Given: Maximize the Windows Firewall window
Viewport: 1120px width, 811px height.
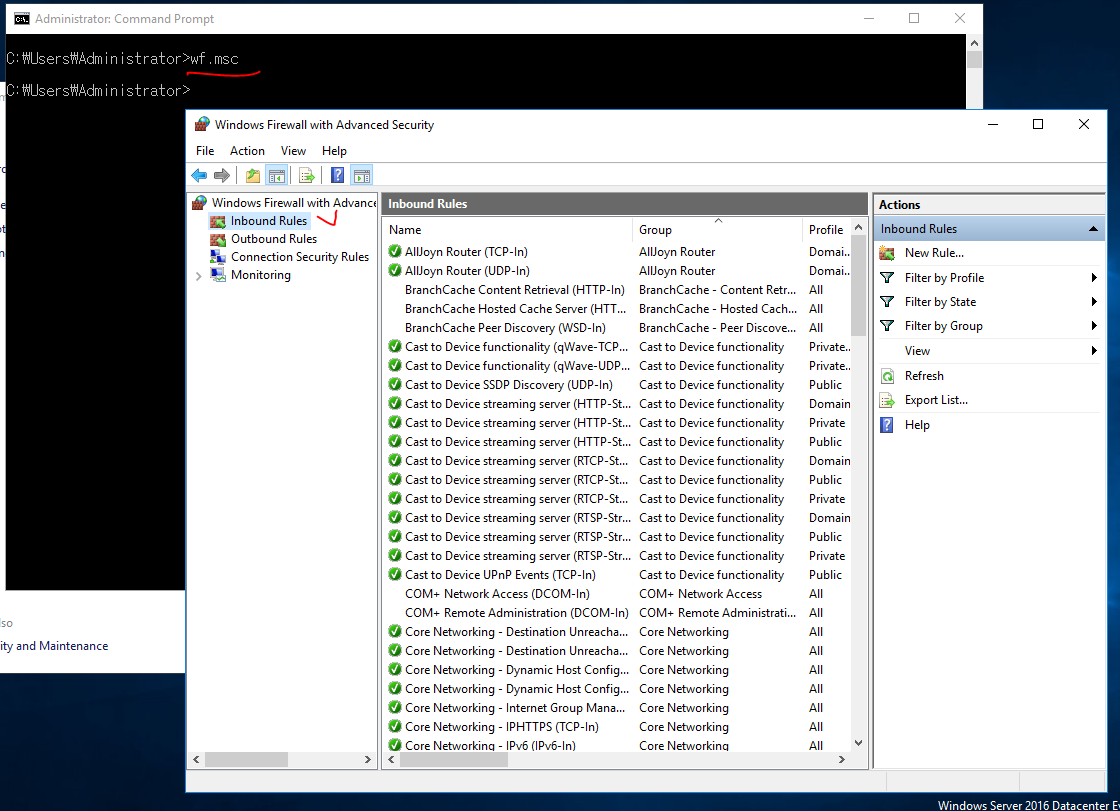Looking at the screenshot, I should click(x=1038, y=124).
